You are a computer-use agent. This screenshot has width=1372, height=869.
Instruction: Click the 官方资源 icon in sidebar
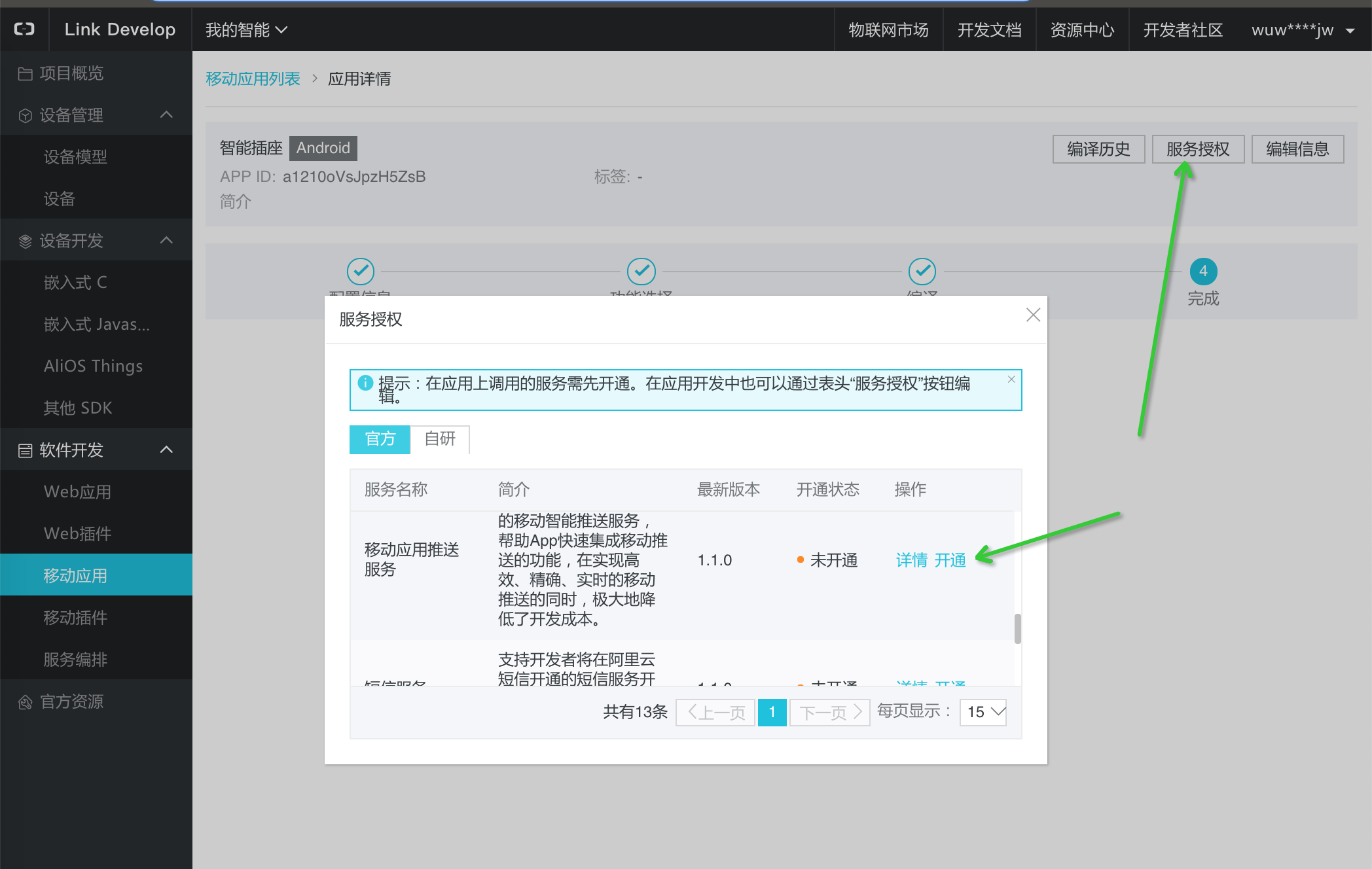tap(26, 702)
